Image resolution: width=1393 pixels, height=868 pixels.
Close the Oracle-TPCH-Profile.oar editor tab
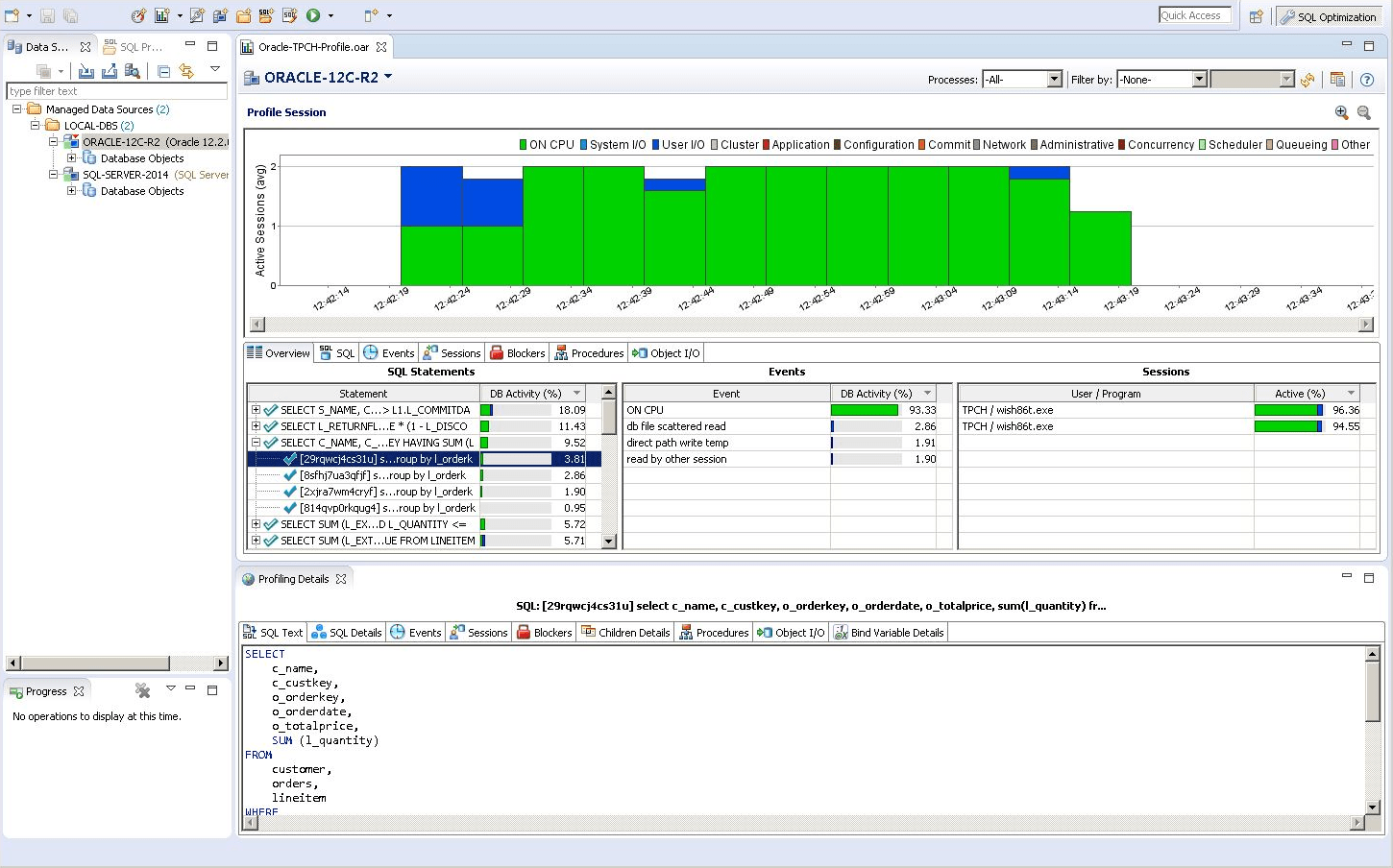tap(381, 47)
